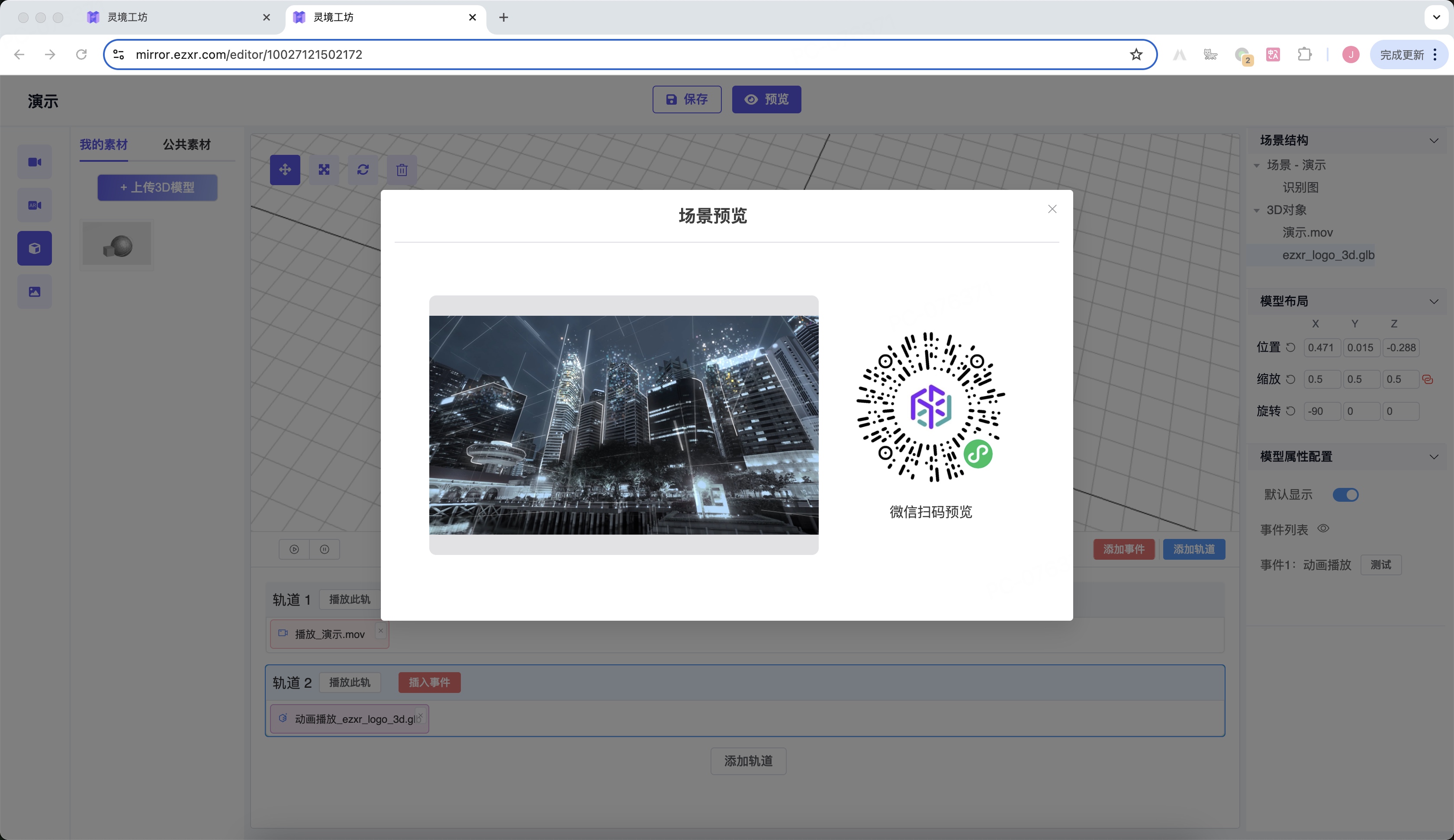This screenshot has width=1454, height=840.
Task: Close the active 灵境工坊 browser tab
Action: 473,17
